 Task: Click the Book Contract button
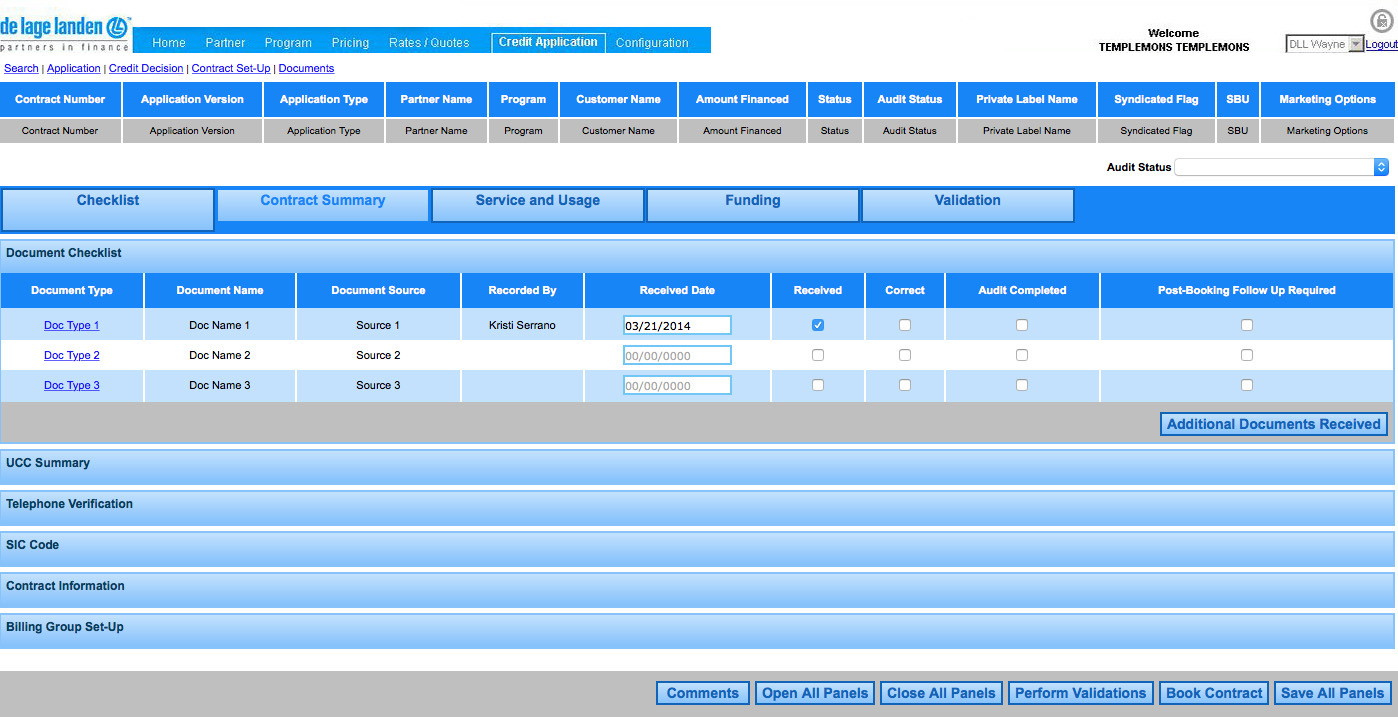[1214, 693]
